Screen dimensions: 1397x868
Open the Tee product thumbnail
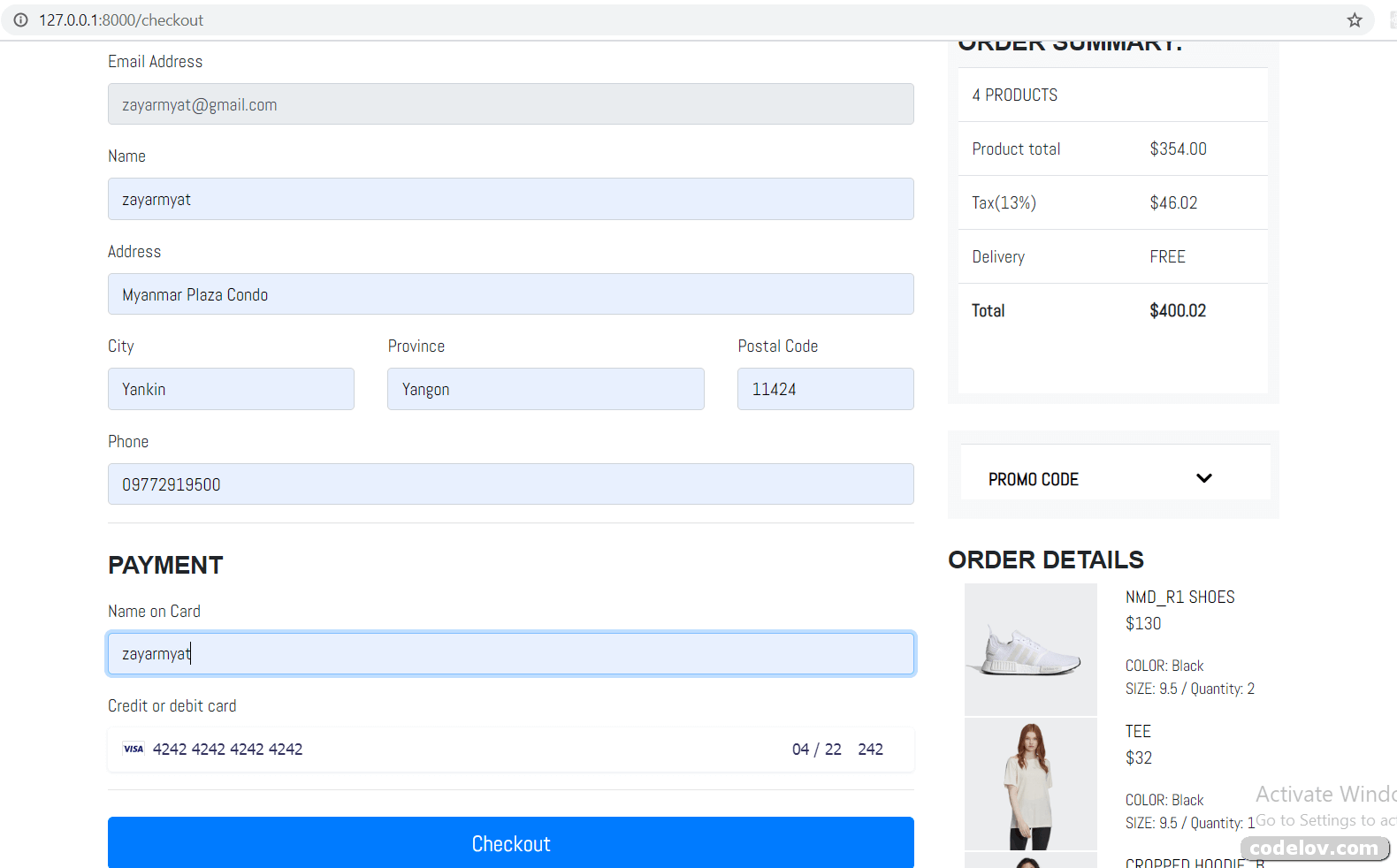(x=1031, y=784)
